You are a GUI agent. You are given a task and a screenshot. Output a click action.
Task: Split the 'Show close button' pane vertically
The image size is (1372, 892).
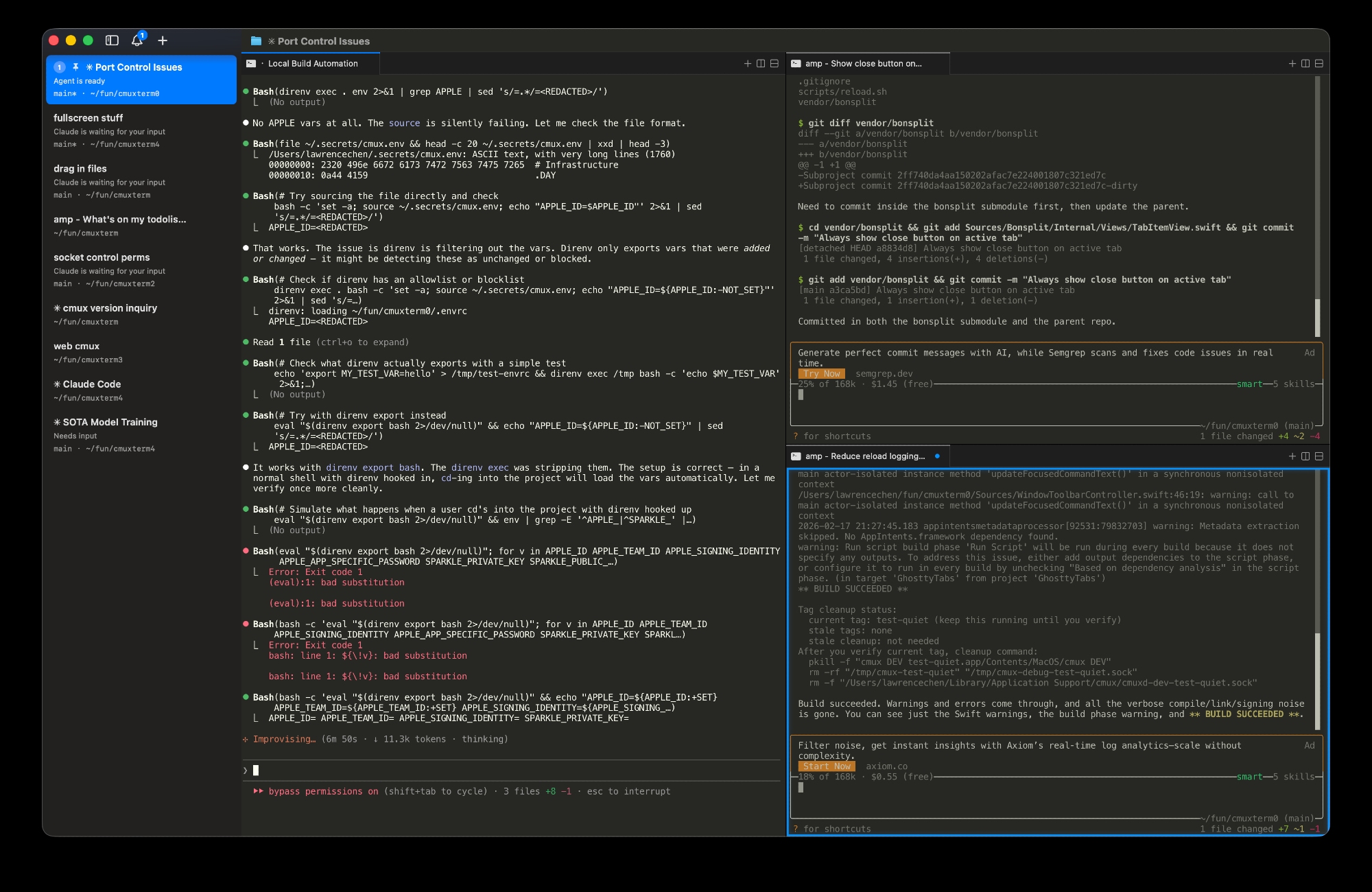[x=1305, y=63]
